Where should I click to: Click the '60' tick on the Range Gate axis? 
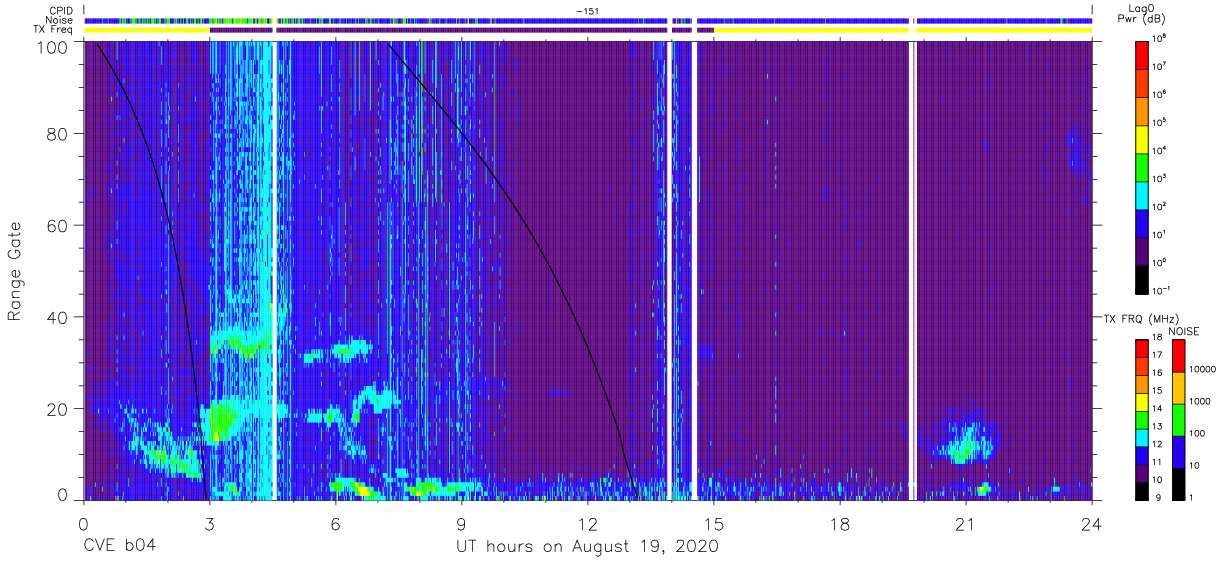[57, 225]
